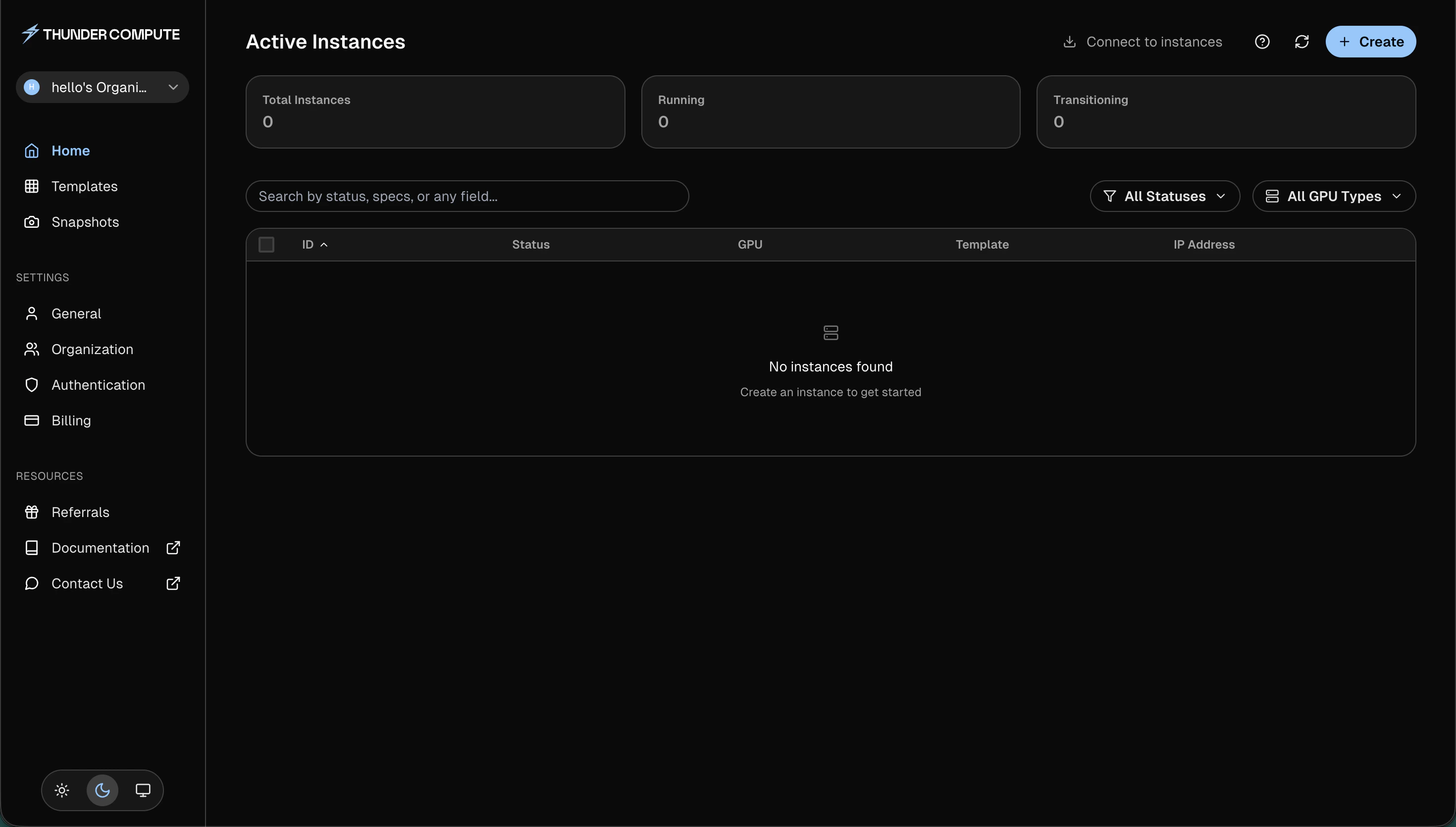Check the select-all instances checkbox
This screenshot has height=827, width=1456.
[x=266, y=244]
